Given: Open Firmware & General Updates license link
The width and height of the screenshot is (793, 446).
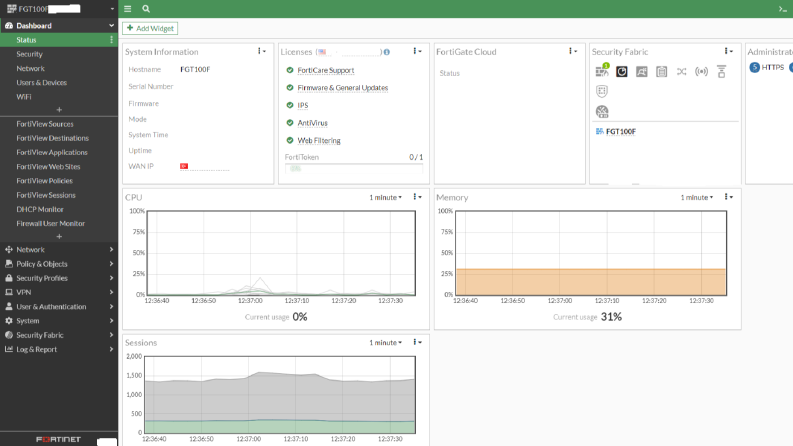Looking at the screenshot, I should (x=342, y=87).
